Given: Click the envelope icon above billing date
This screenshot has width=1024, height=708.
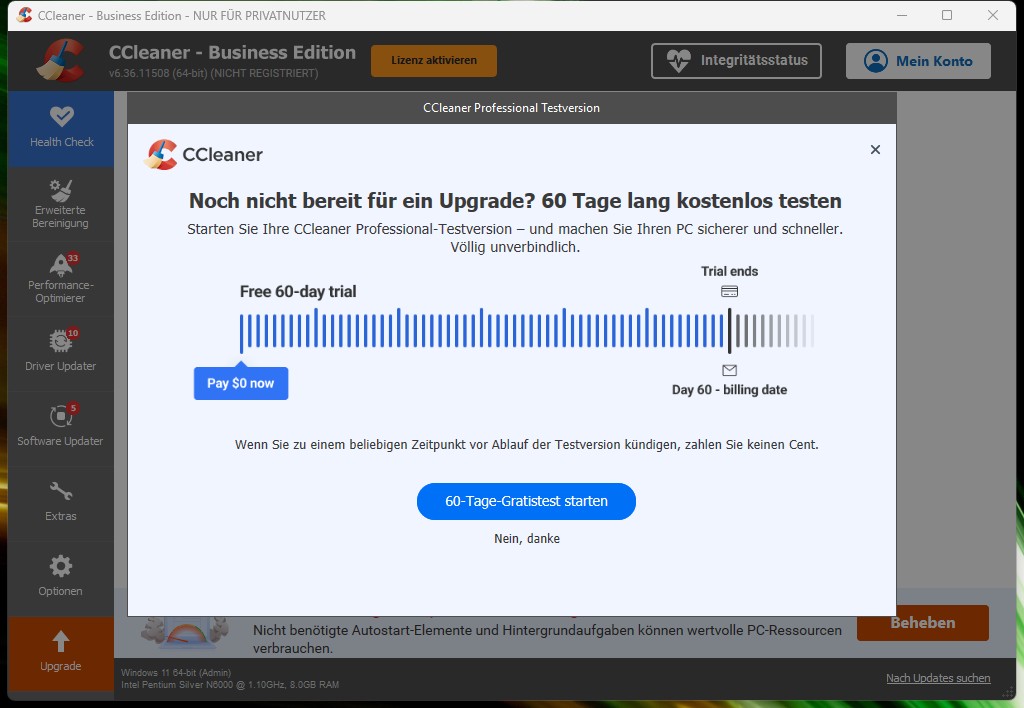Looking at the screenshot, I should [x=729, y=370].
